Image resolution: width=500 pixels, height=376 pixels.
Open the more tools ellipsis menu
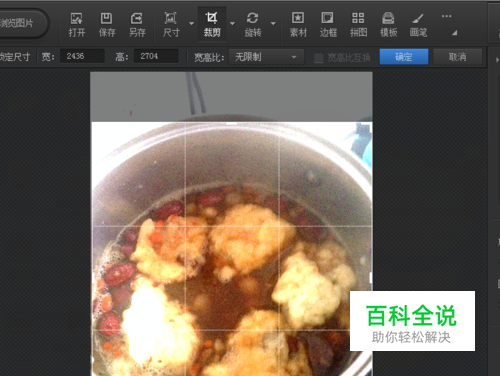coord(446,16)
